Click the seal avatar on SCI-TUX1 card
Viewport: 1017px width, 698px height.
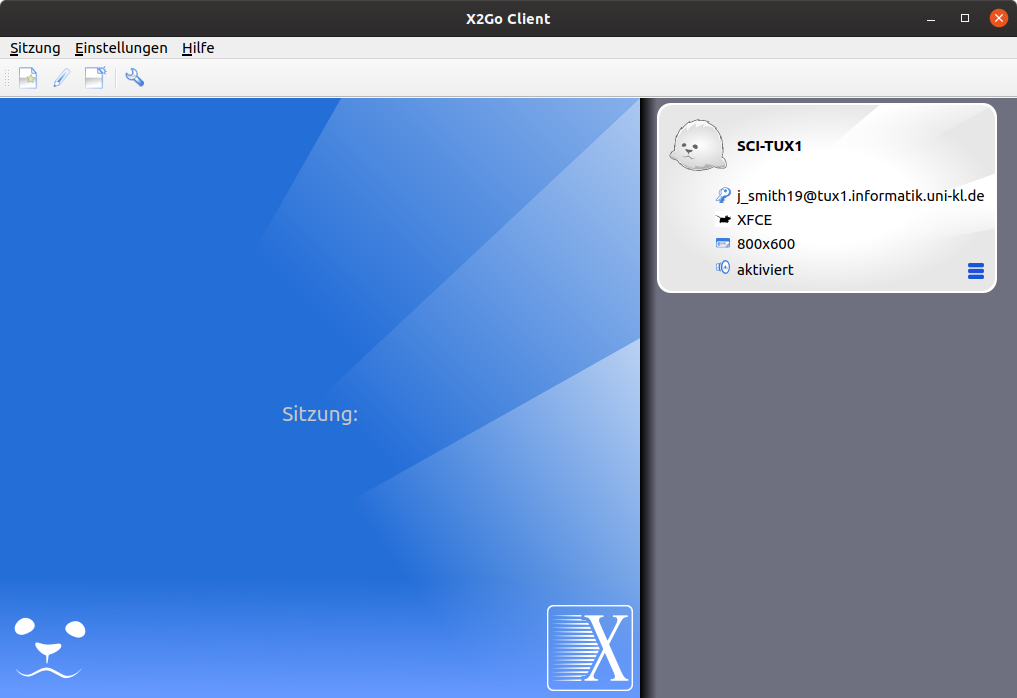click(x=698, y=146)
